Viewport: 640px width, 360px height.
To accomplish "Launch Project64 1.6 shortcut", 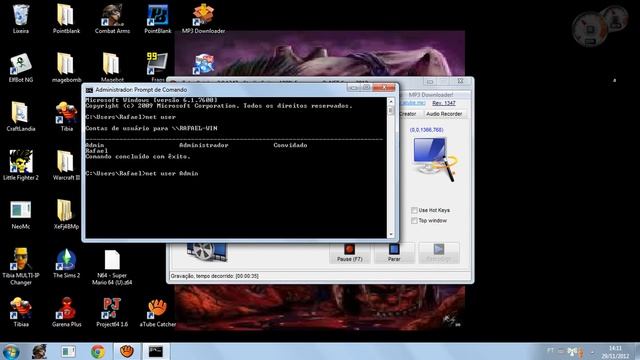I will (x=112, y=312).
